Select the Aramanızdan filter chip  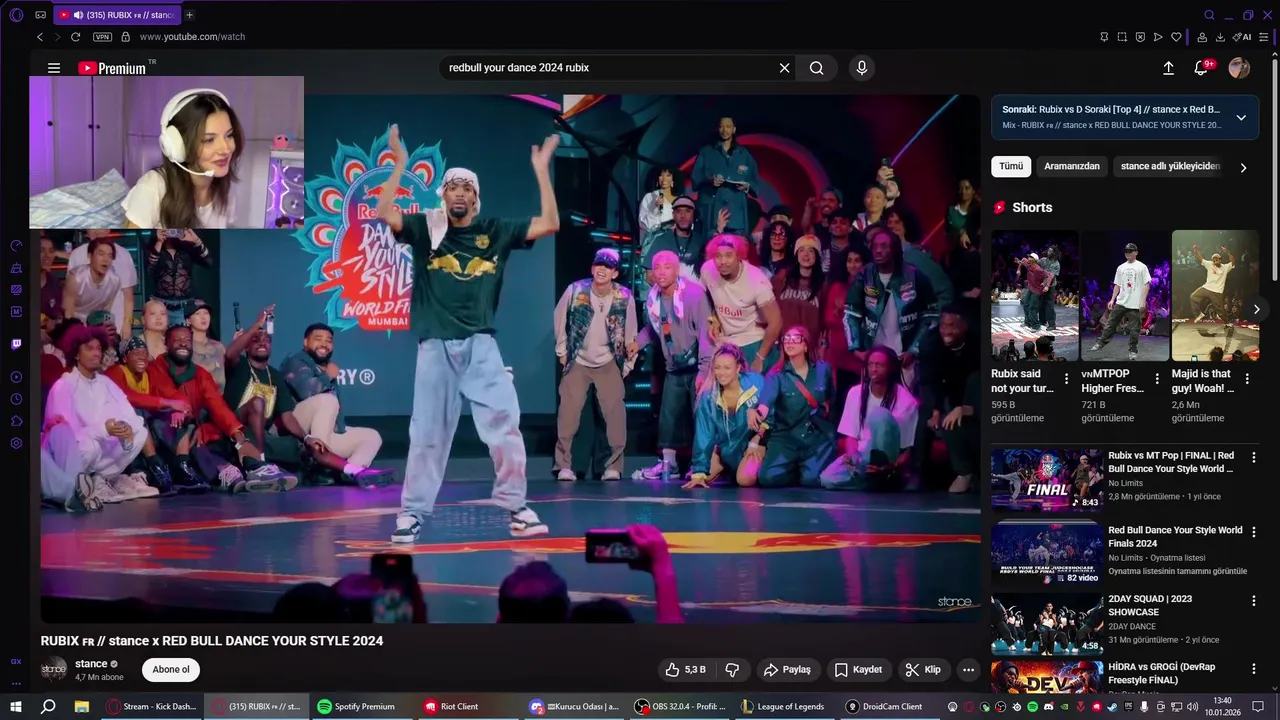(1072, 166)
